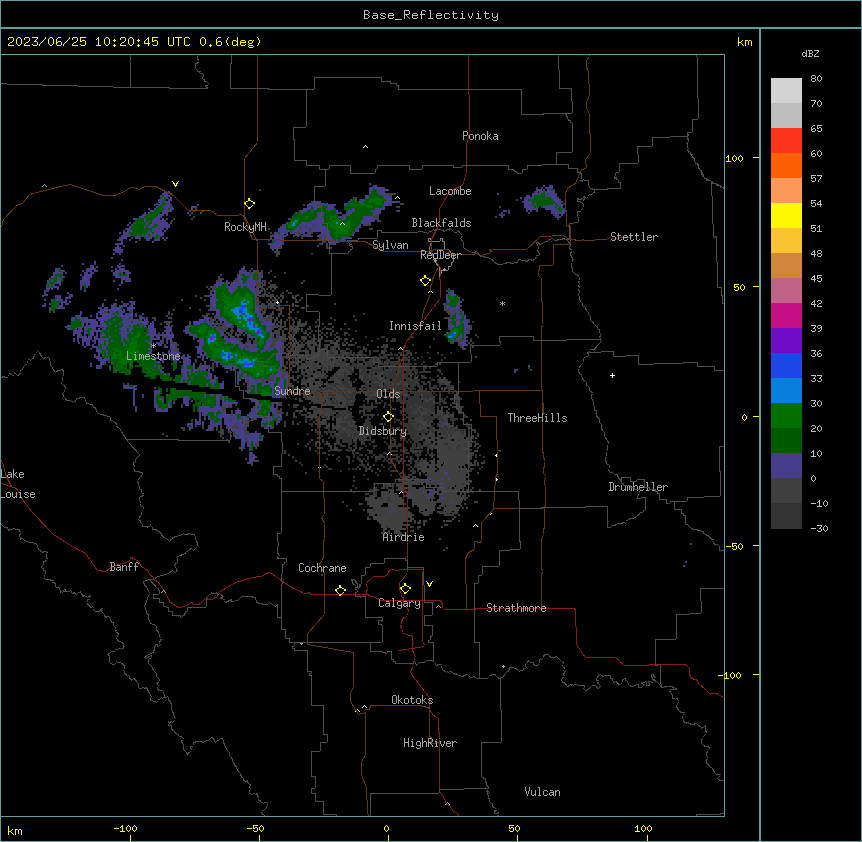Click the radar echo cell west of Stettler
The width and height of the screenshot is (862, 842).
(543, 200)
